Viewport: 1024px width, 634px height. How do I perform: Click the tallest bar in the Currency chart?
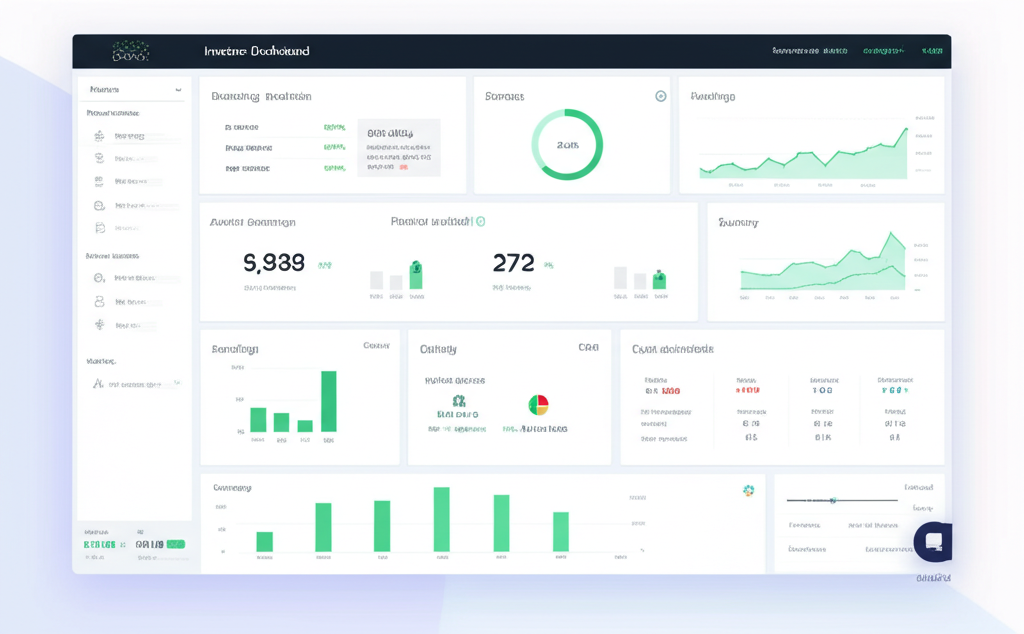(440, 520)
